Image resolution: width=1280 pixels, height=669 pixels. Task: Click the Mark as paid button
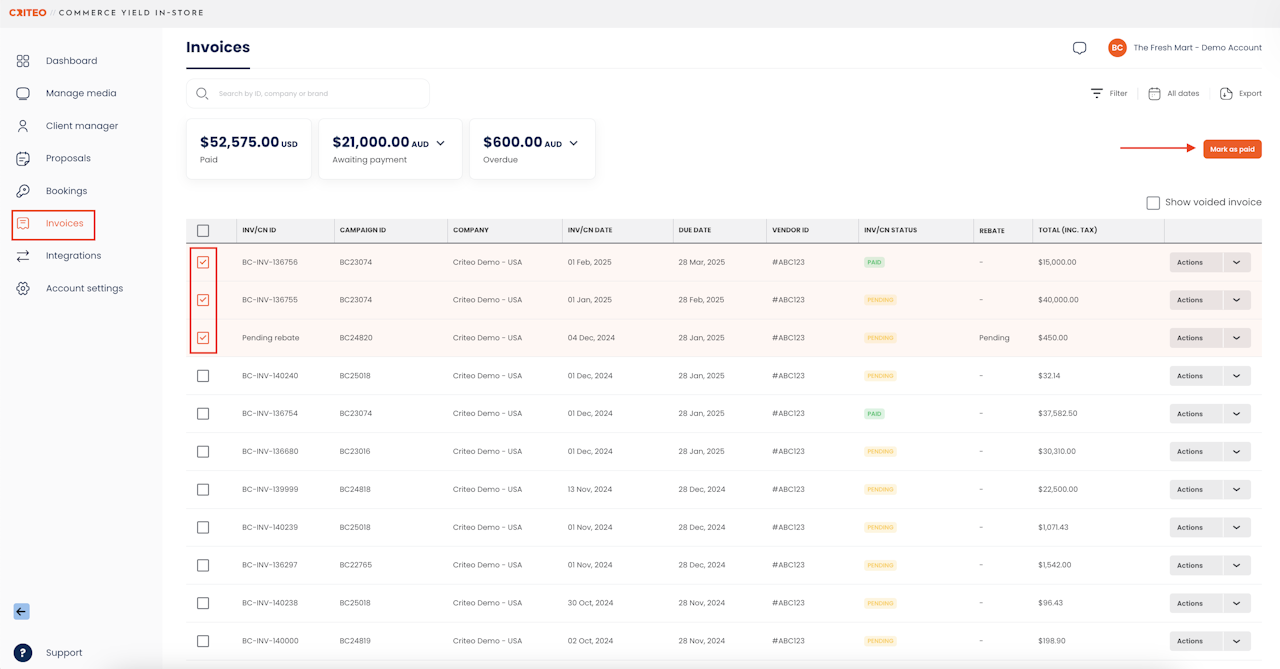pos(1232,149)
